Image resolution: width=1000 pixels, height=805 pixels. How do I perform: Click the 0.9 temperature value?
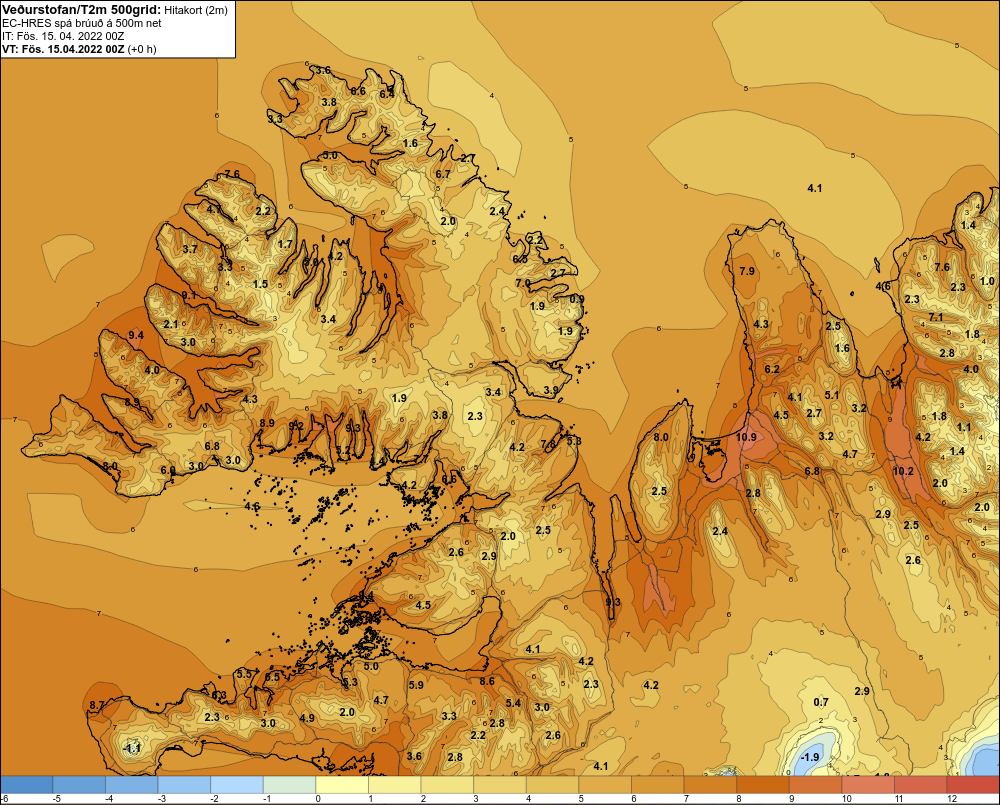[577, 299]
